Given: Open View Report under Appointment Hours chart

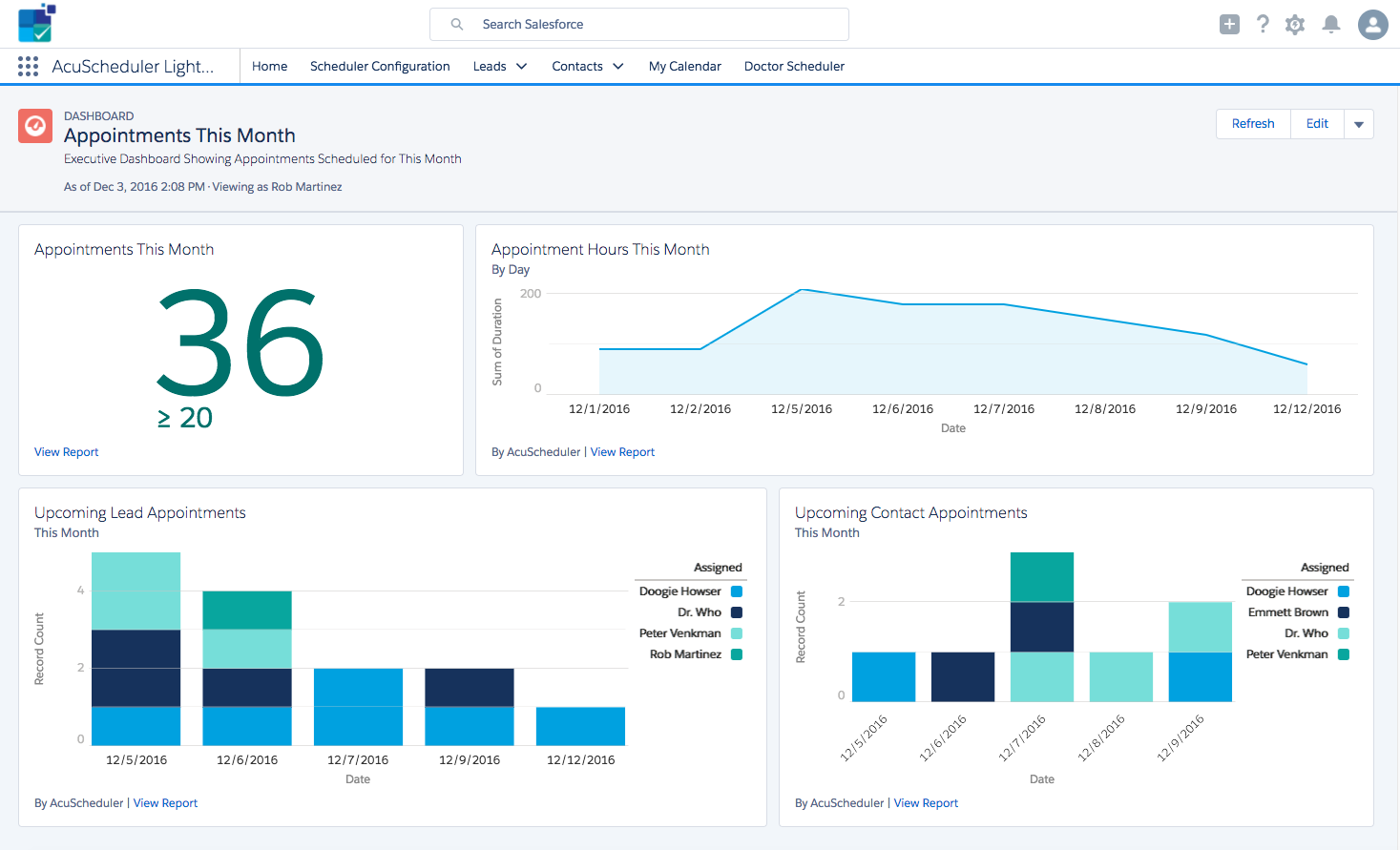Looking at the screenshot, I should point(622,452).
